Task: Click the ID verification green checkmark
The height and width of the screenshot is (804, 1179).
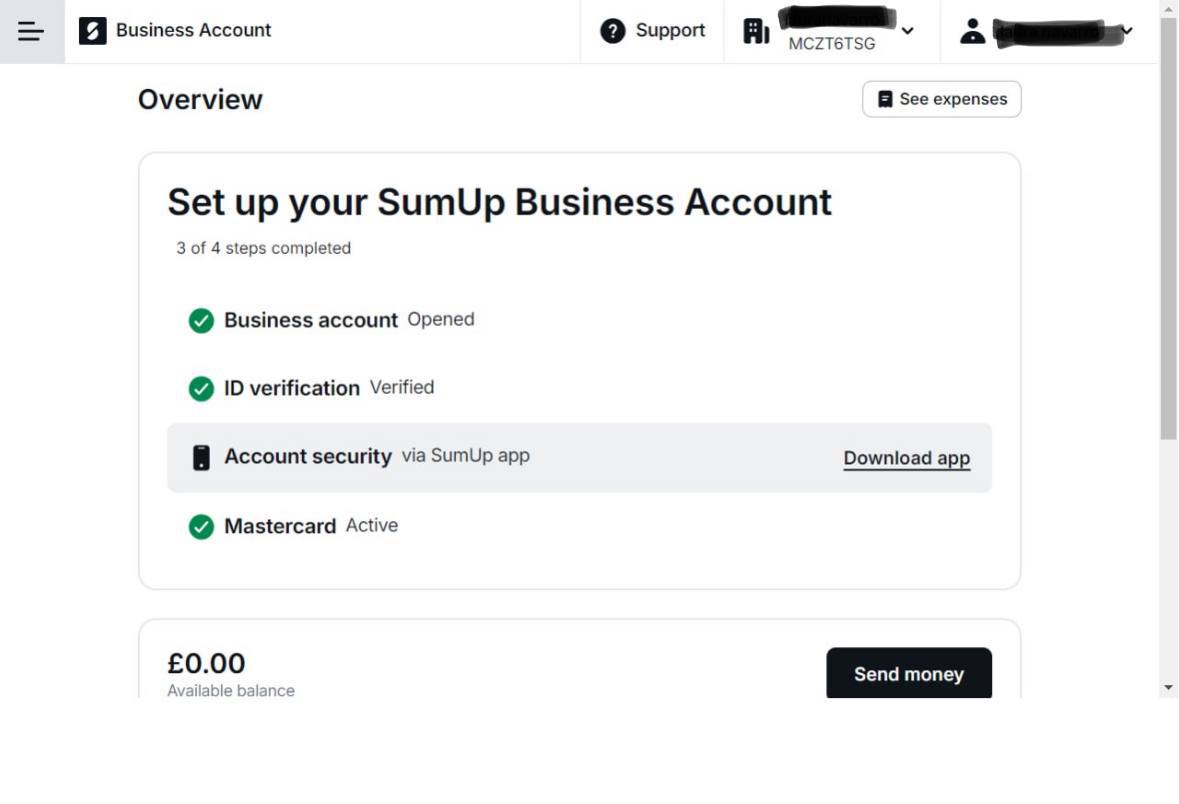Action: pos(201,388)
